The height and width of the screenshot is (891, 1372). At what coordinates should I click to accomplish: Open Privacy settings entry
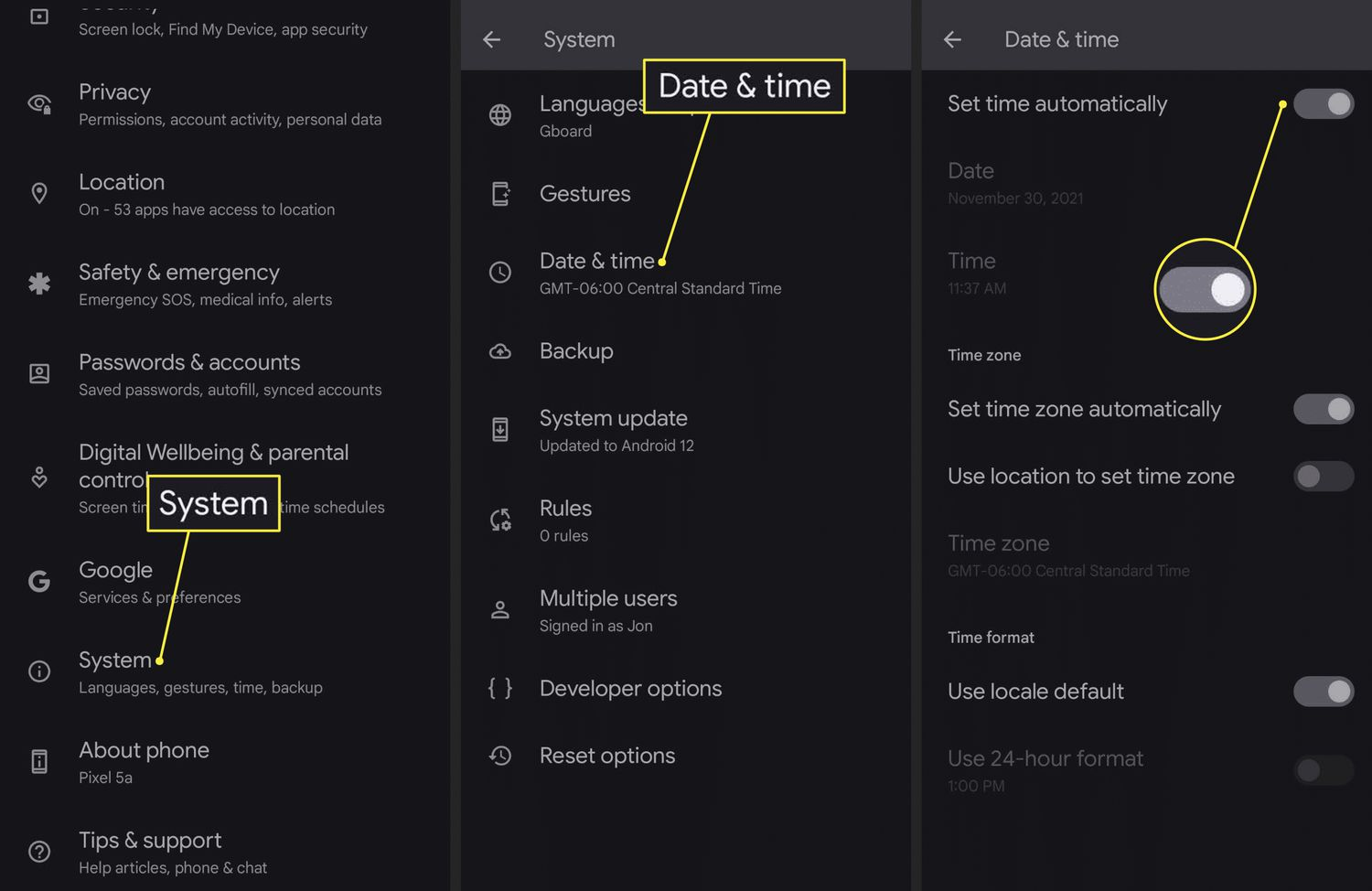tap(229, 104)
